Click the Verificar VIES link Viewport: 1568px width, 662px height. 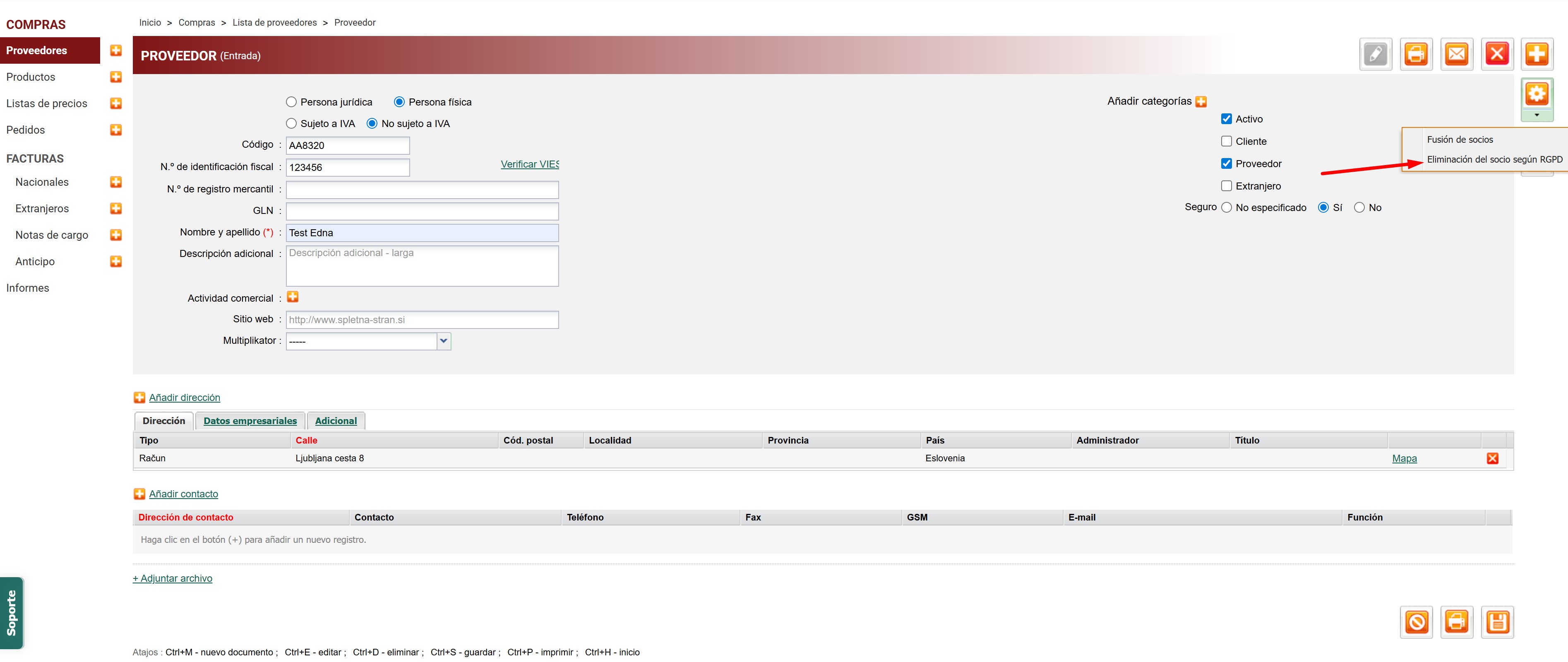(529, 164)
